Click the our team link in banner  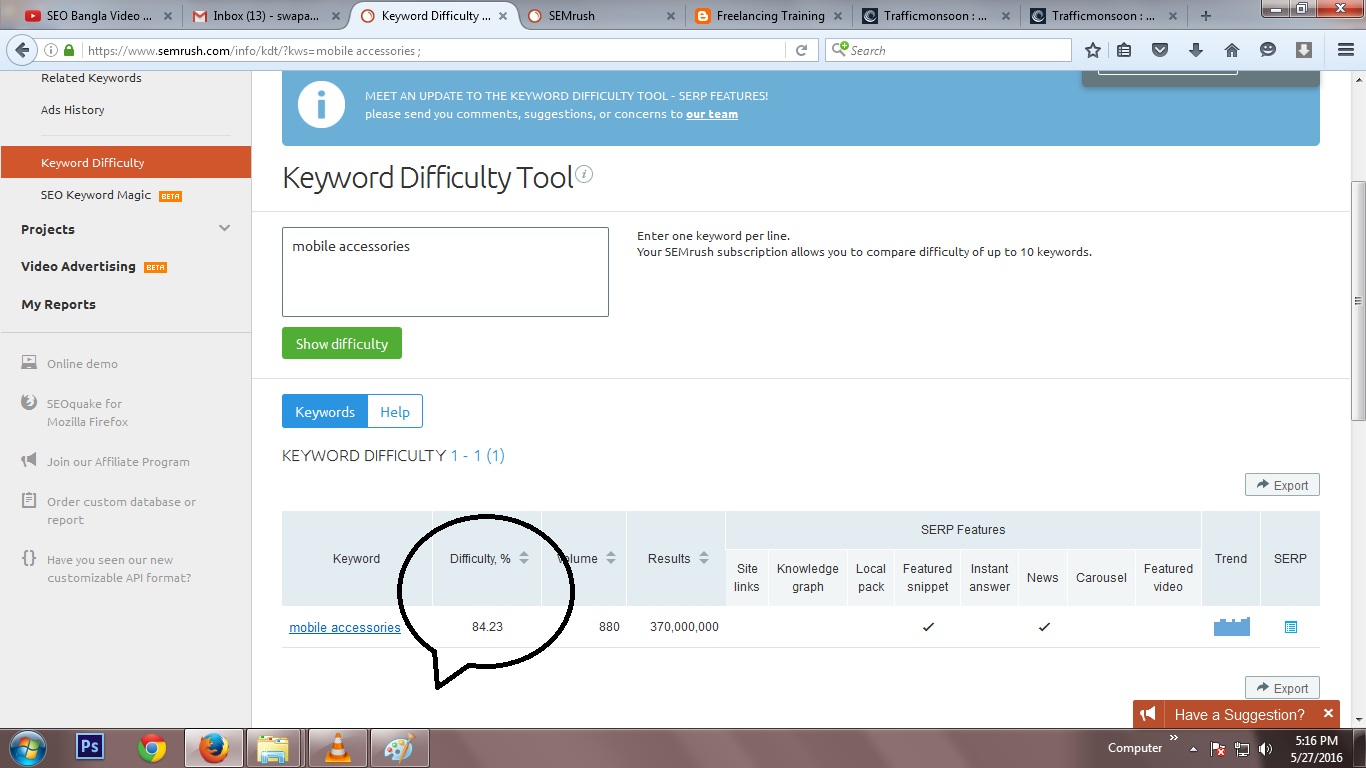pos(712,114)
